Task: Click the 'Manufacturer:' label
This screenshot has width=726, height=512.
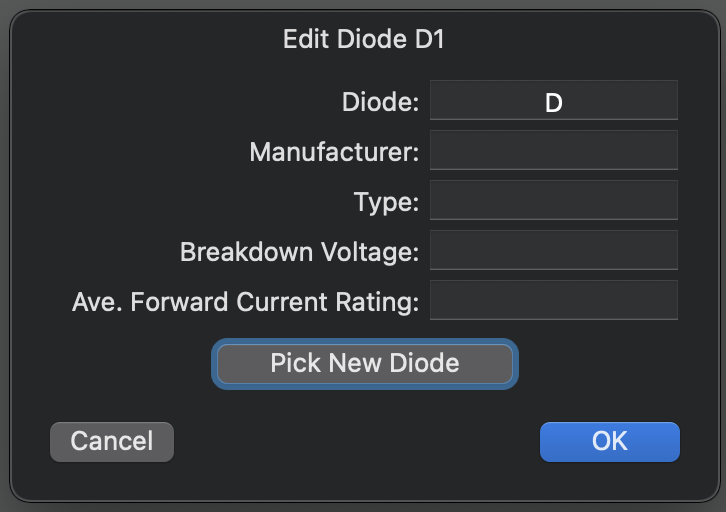Action: pyautogui.click(x=334, y=152)
